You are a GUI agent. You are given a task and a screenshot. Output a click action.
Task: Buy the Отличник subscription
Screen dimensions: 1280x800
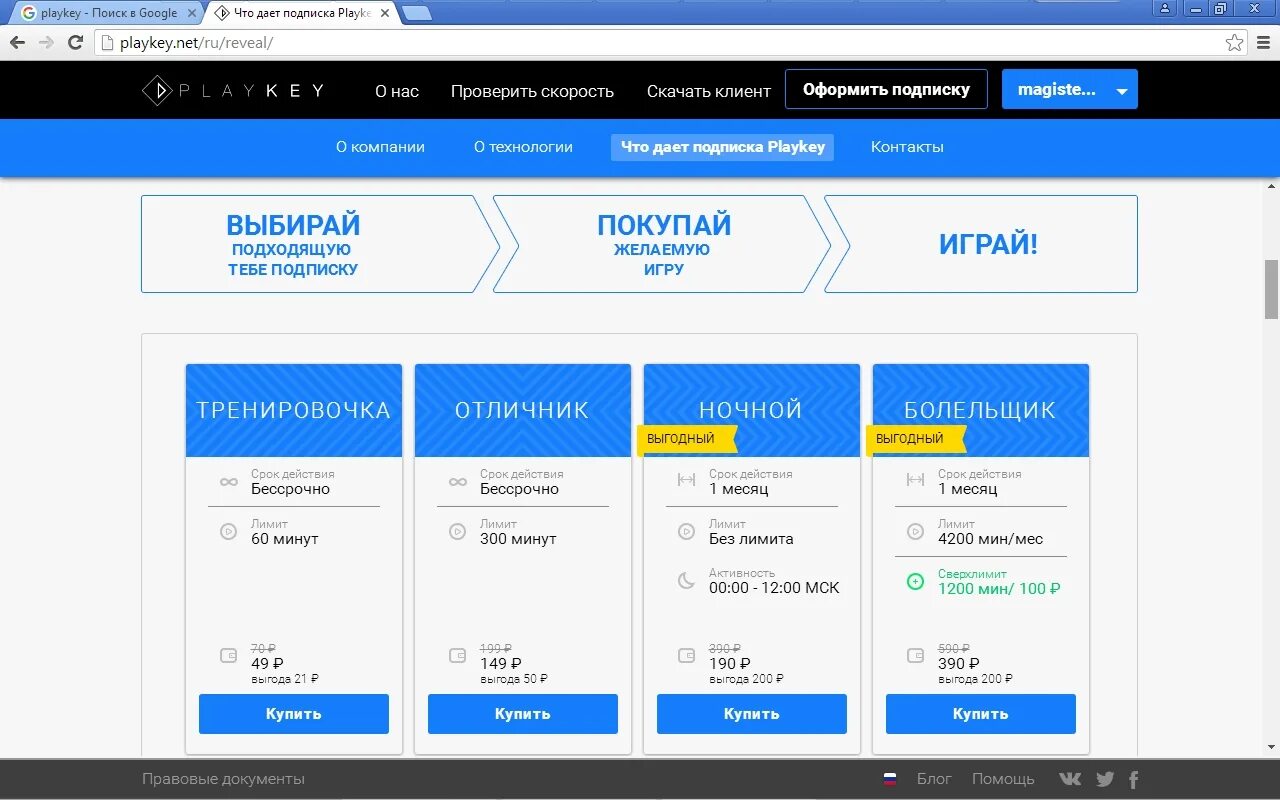523,714
